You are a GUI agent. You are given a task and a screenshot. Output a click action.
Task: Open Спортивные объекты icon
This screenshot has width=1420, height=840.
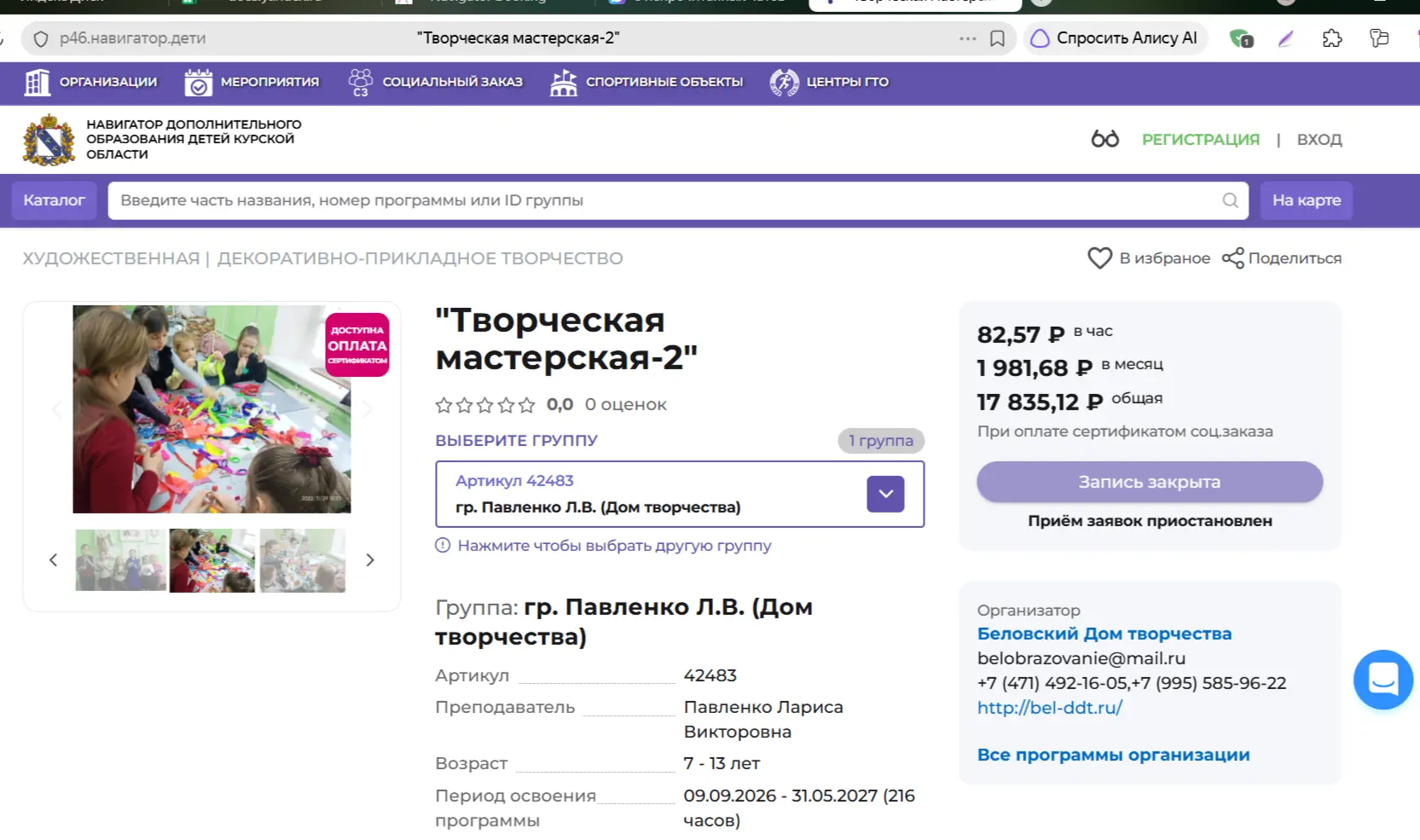pyautogui.click(x=564, y=82)
